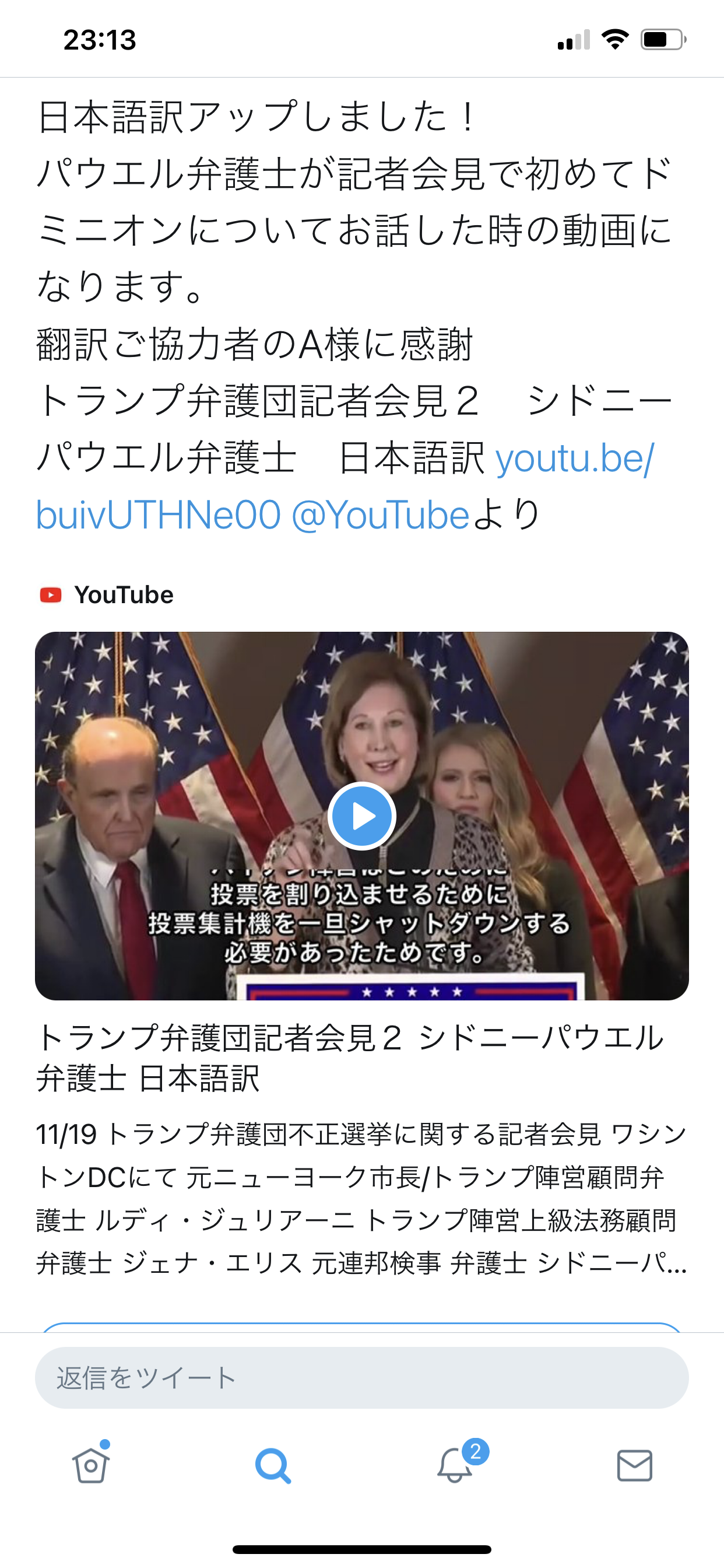Tap the cellular signal bars
The image size is (724, 1568).
tap(574, 40)
